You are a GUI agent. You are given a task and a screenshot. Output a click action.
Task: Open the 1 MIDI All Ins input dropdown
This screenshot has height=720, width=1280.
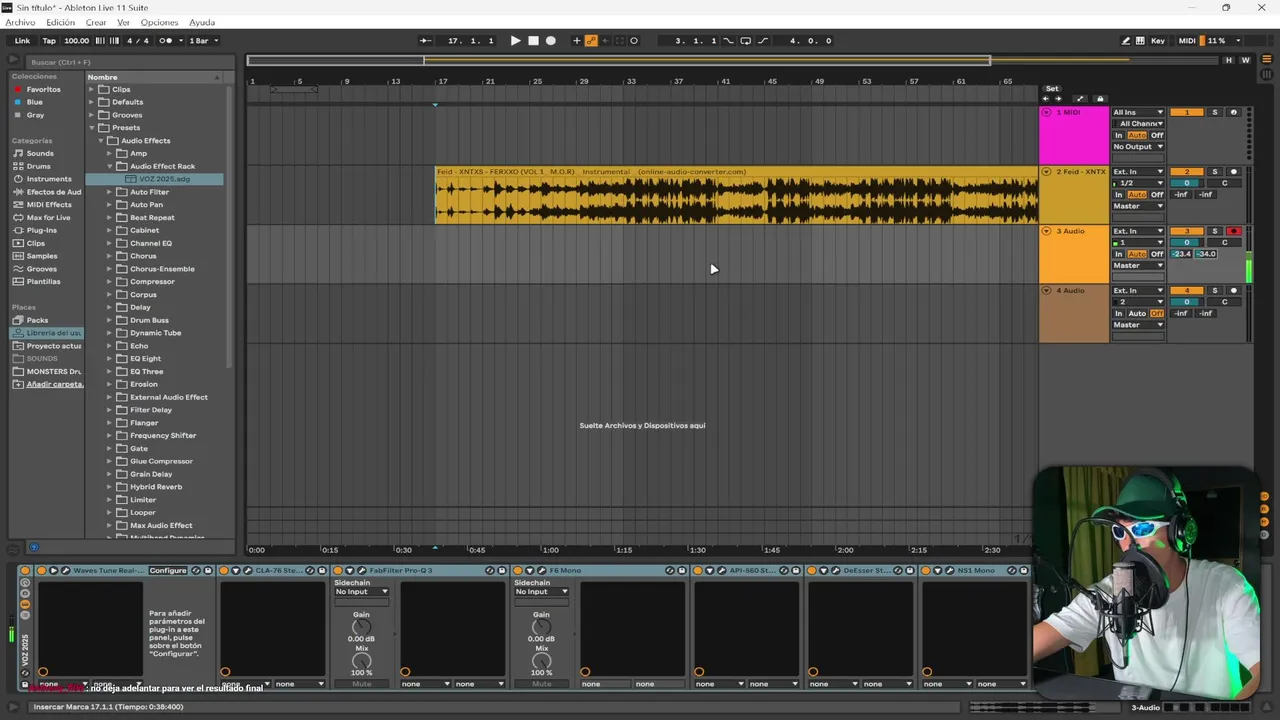(x=1138, y=112)
